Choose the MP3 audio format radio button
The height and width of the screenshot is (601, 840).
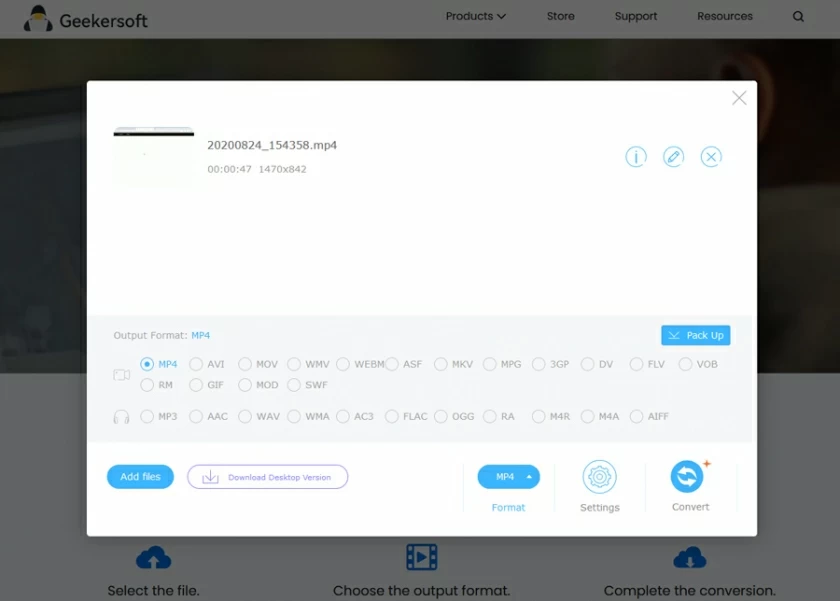148,417
